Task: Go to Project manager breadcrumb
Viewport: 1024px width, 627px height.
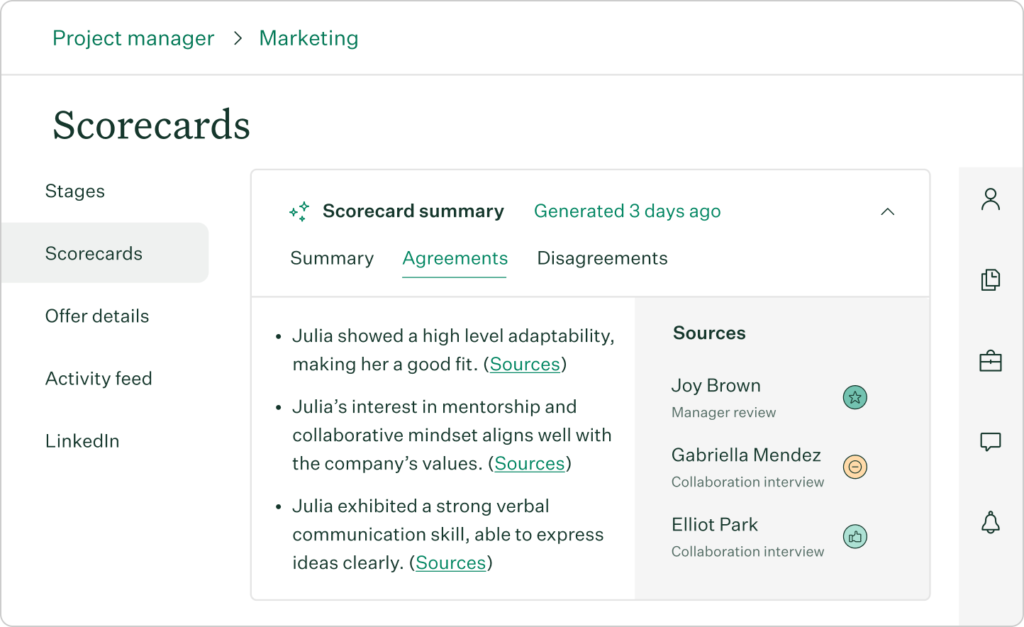Action: (133, 38)
